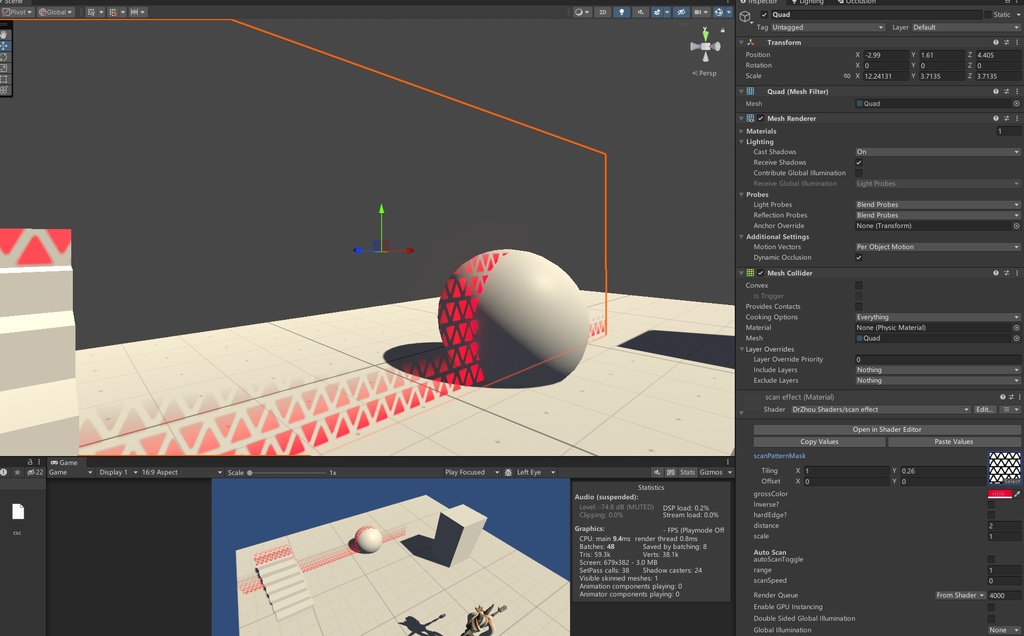The image size is (1024, 636).
Task: Click the Paste Values button
Action: coord(953,441)
